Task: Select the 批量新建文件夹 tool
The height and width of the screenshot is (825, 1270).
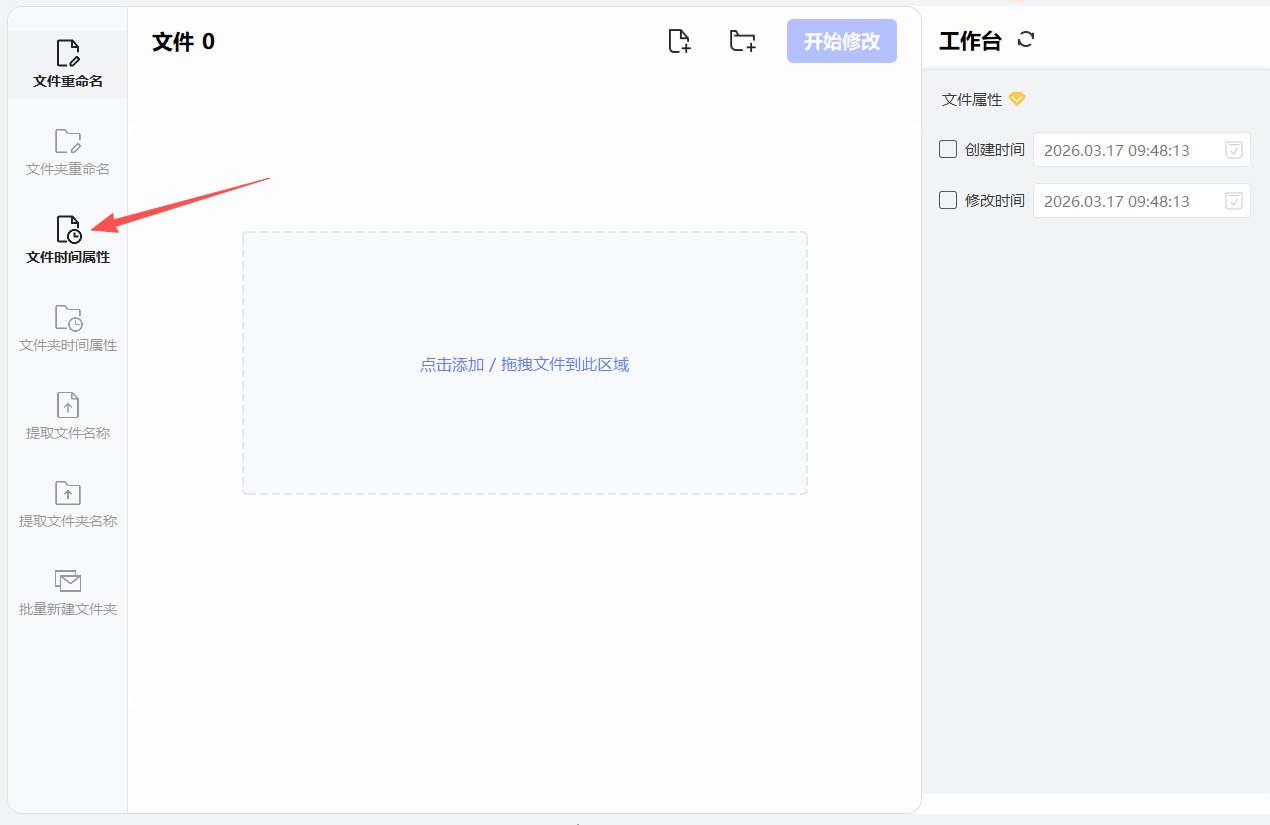Action: click(68, 593)
